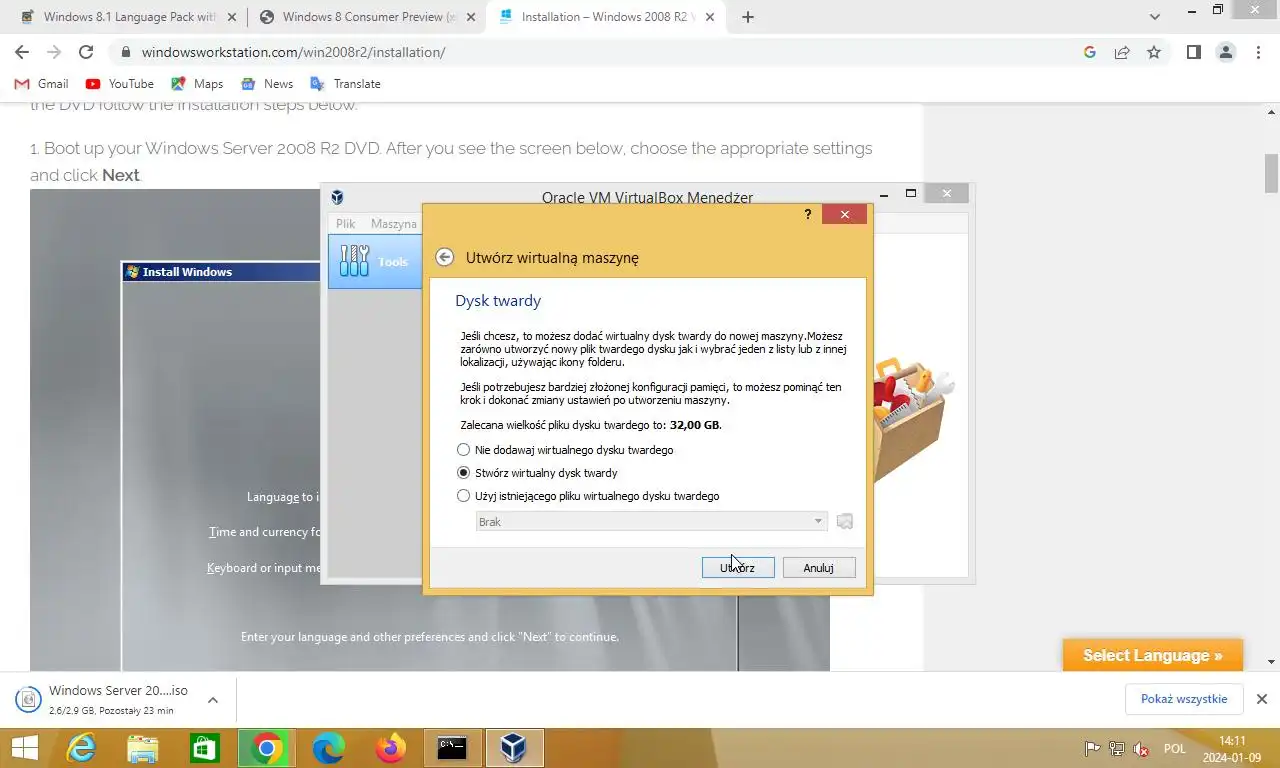This screenshot has width=1280, height=768.
Task: Open Gmail bookmark
Action: (x=41, y=84)
